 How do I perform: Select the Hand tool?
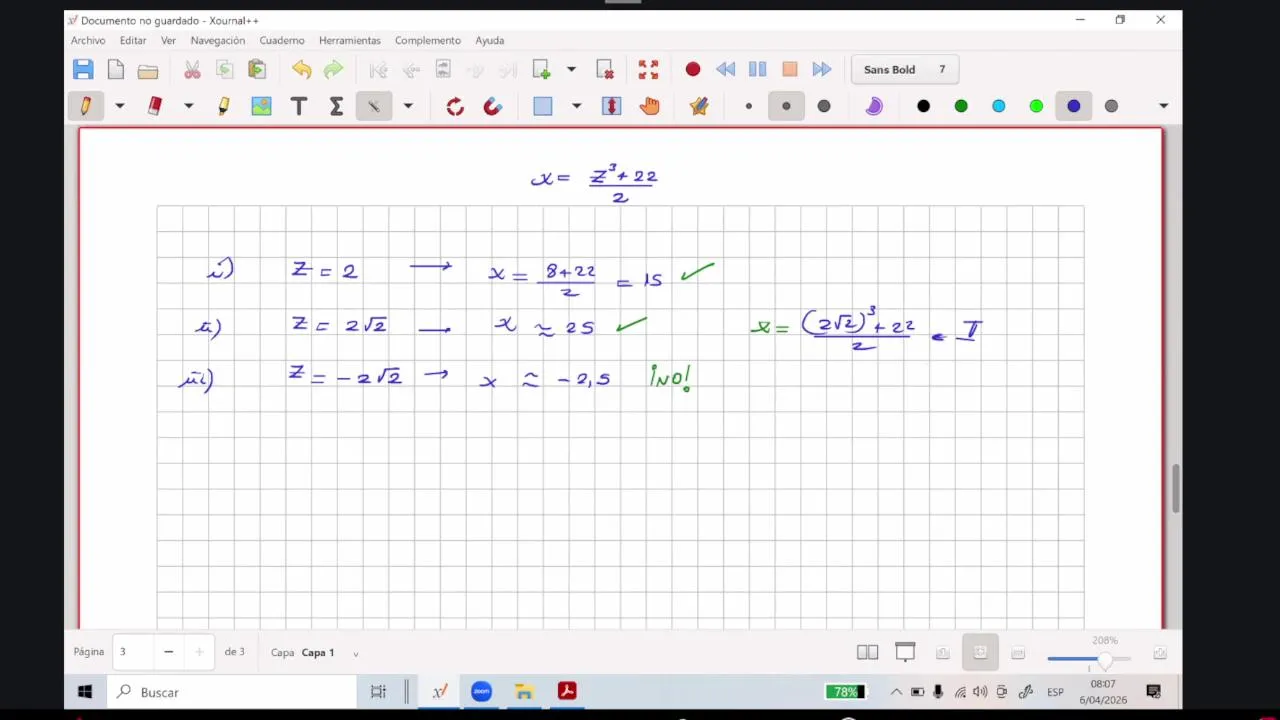tap(650, 106)
